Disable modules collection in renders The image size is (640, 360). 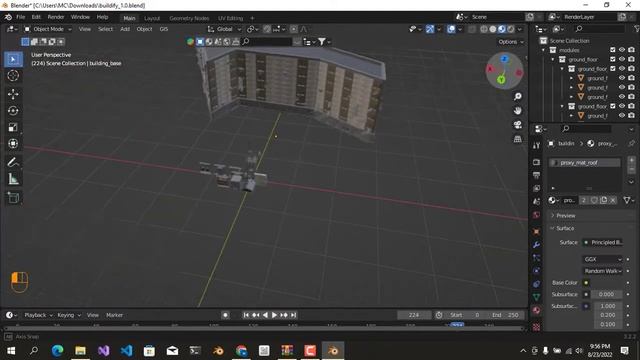[631, 50]
